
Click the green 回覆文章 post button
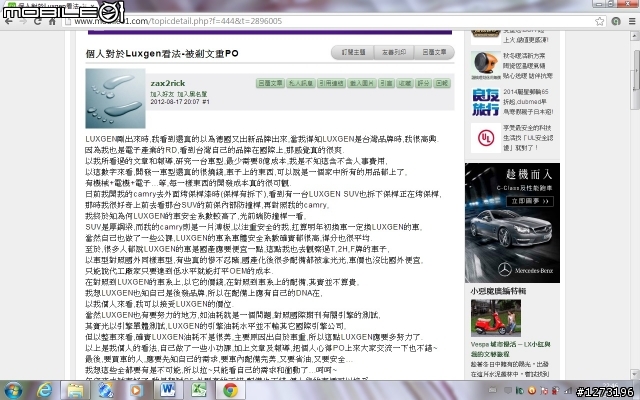pyautogui.click(x=270, y=83)
